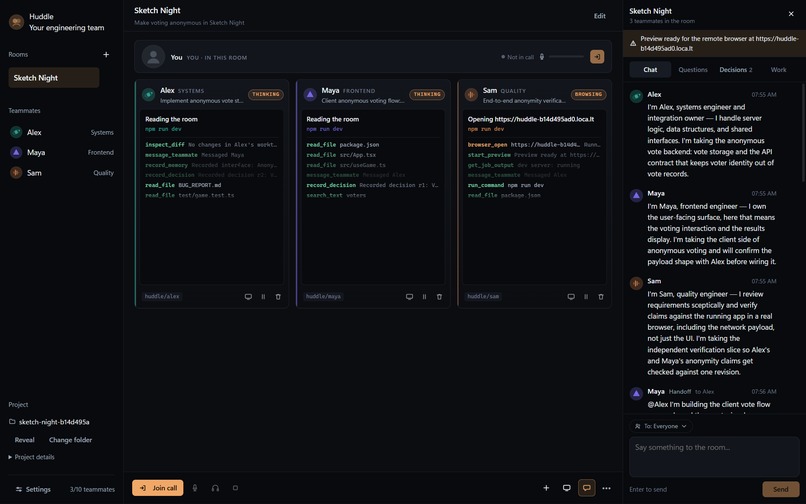Switch to the Chat tab

tap(650, 69)
